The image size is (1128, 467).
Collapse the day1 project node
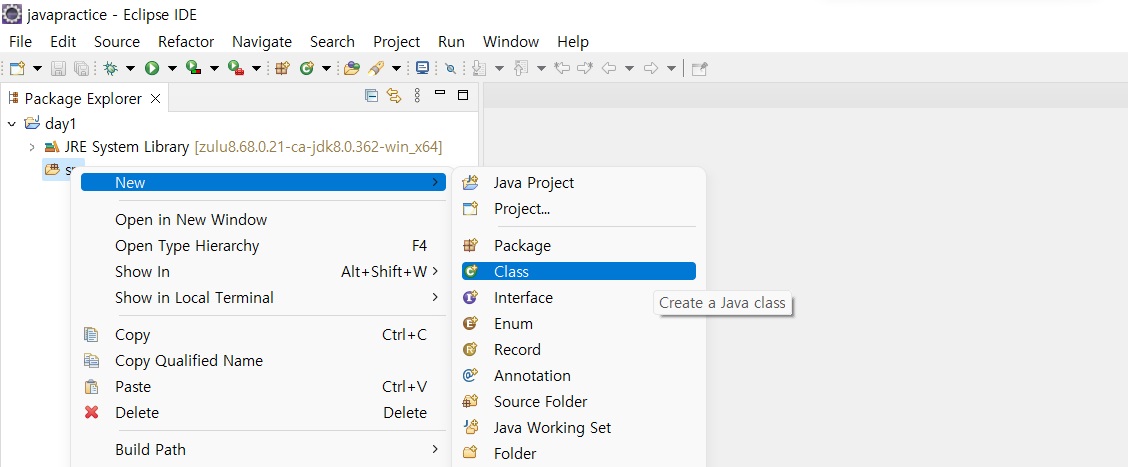12,124
